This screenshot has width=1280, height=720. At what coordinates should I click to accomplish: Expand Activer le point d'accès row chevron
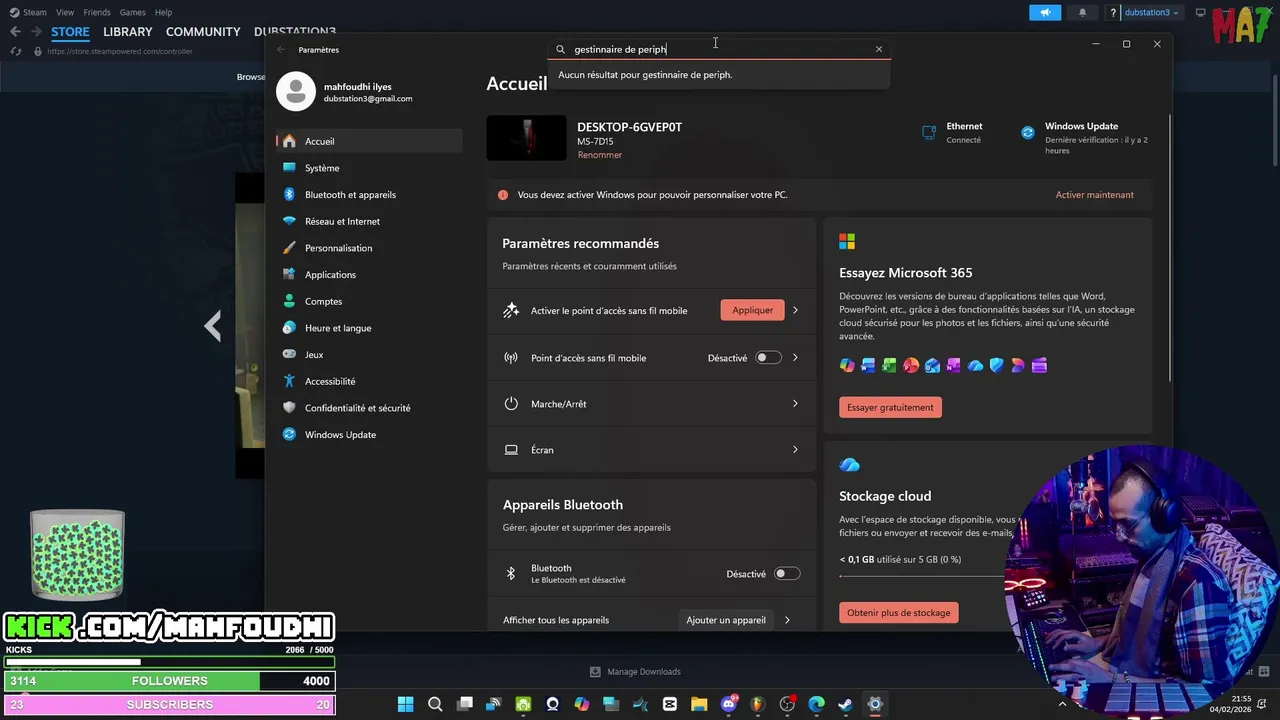(x=795, y=310)
